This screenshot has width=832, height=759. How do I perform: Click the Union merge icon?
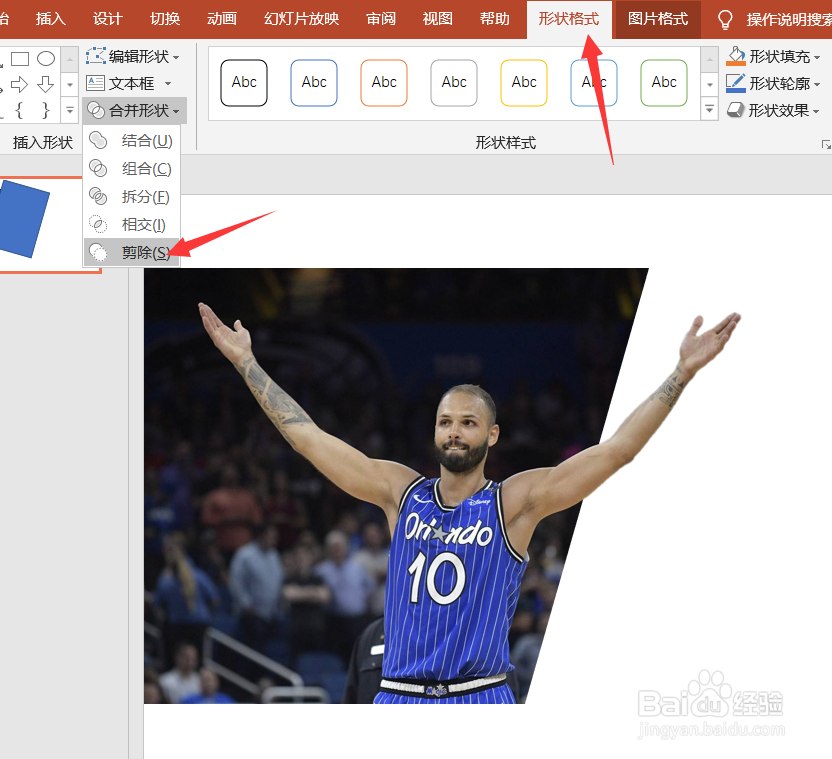[x=98, y=141]
